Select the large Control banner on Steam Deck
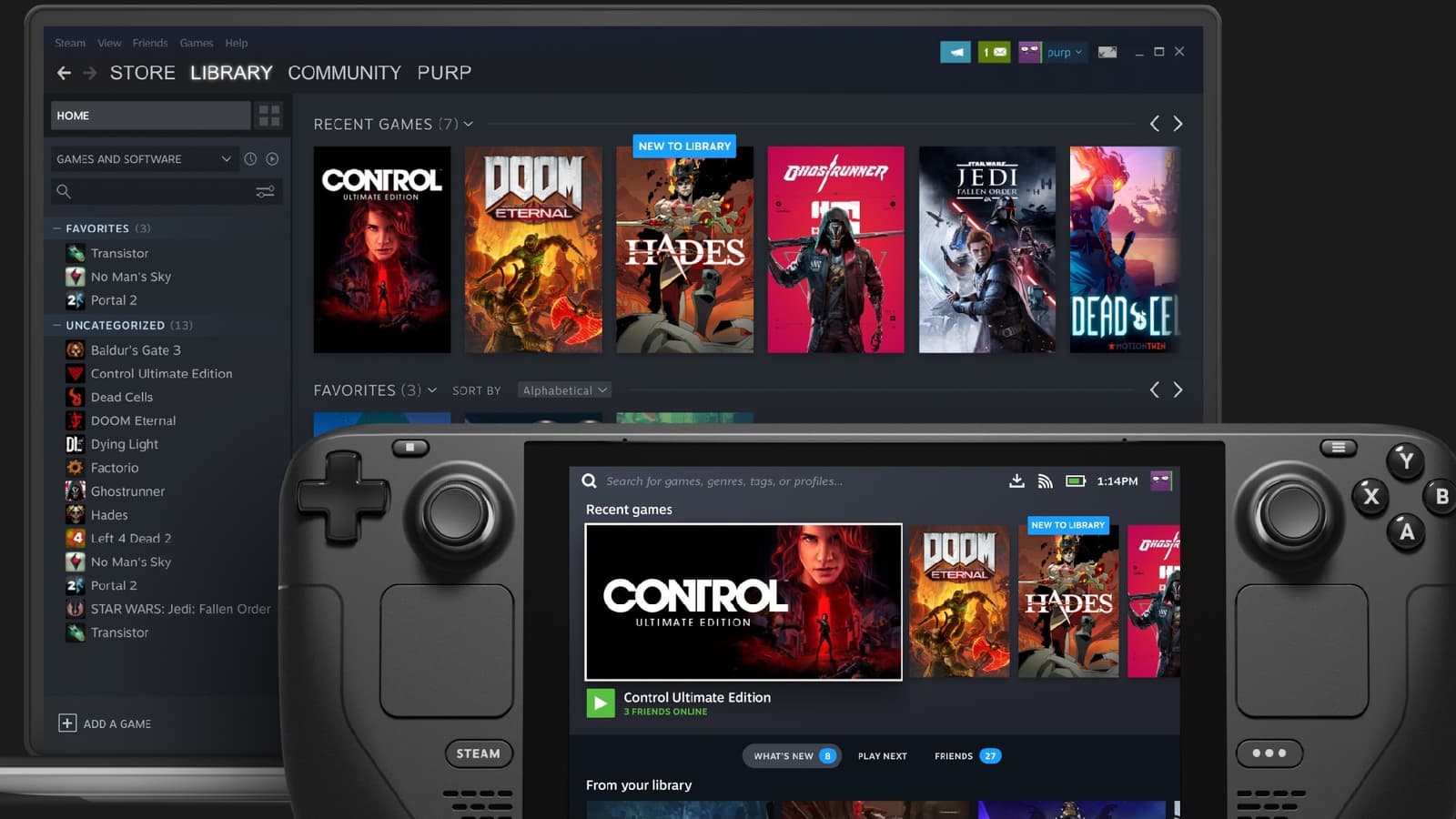1456x819 pixels. coord(743,602)
